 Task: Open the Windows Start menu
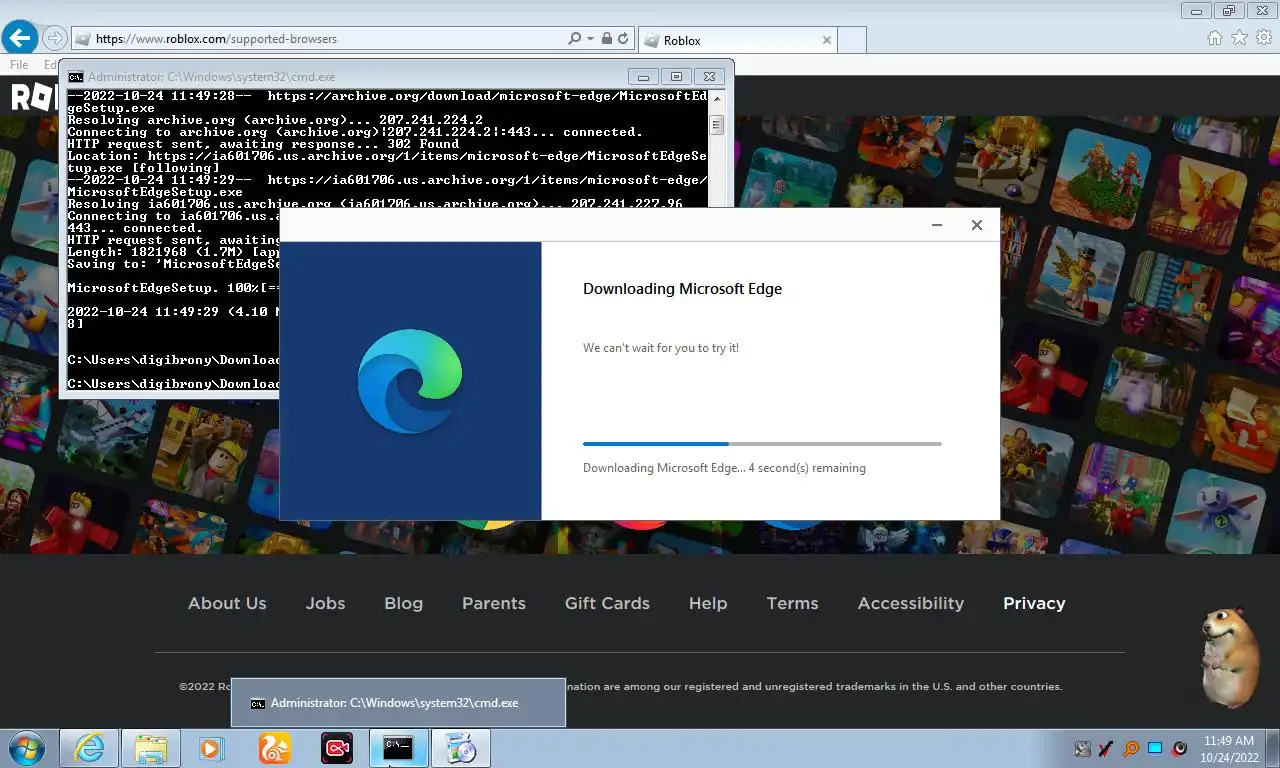[26, 748]
